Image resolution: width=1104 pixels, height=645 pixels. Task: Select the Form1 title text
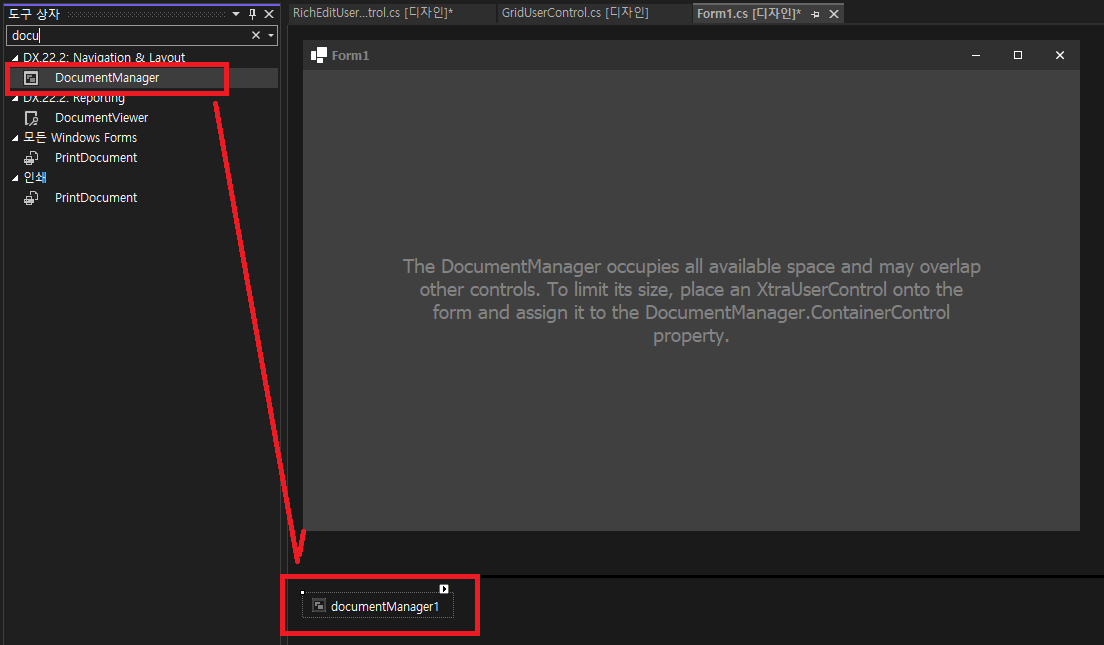point(351,56)
